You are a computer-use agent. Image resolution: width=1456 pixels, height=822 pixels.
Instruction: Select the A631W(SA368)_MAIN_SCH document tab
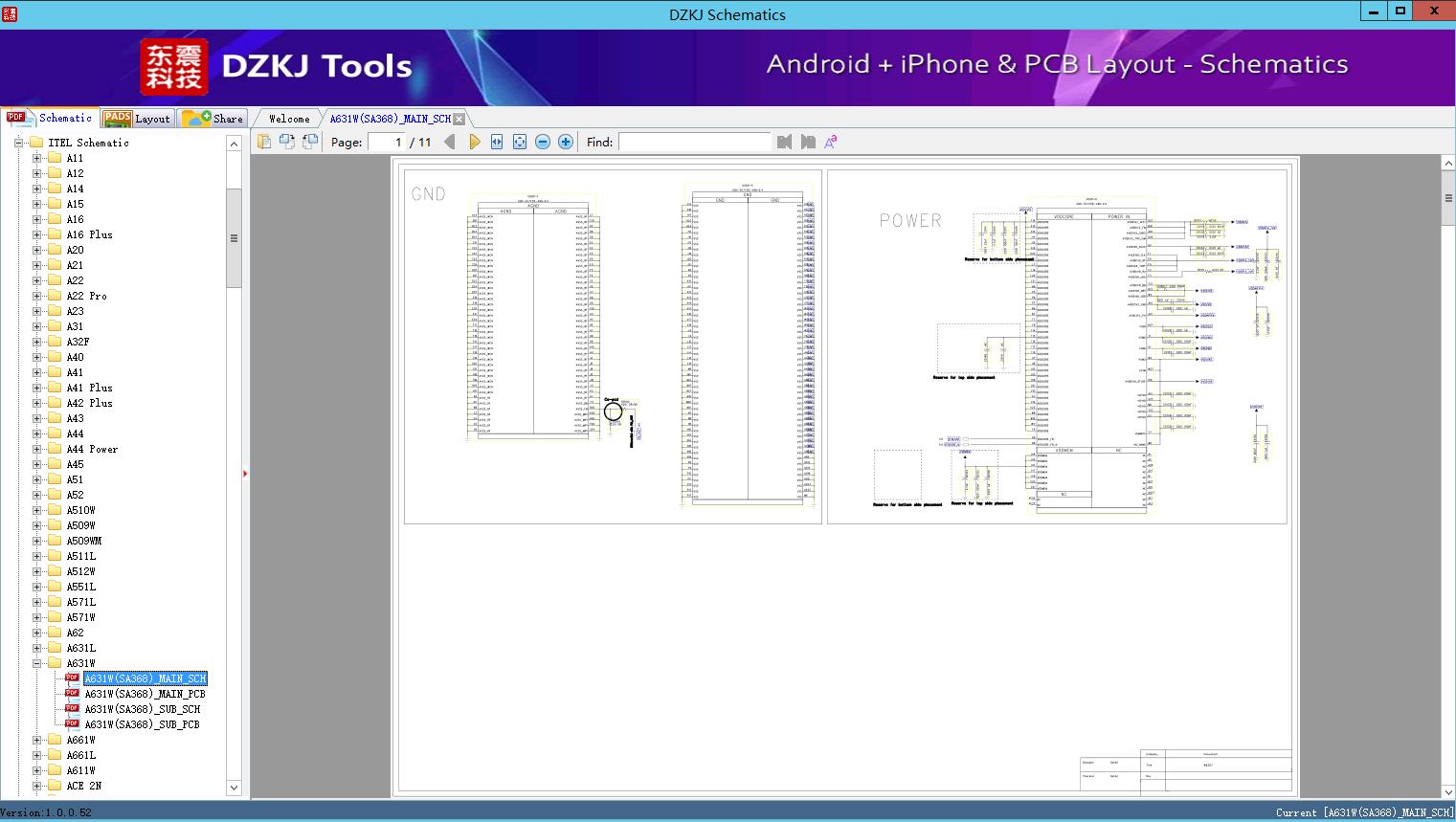point(390,119)
